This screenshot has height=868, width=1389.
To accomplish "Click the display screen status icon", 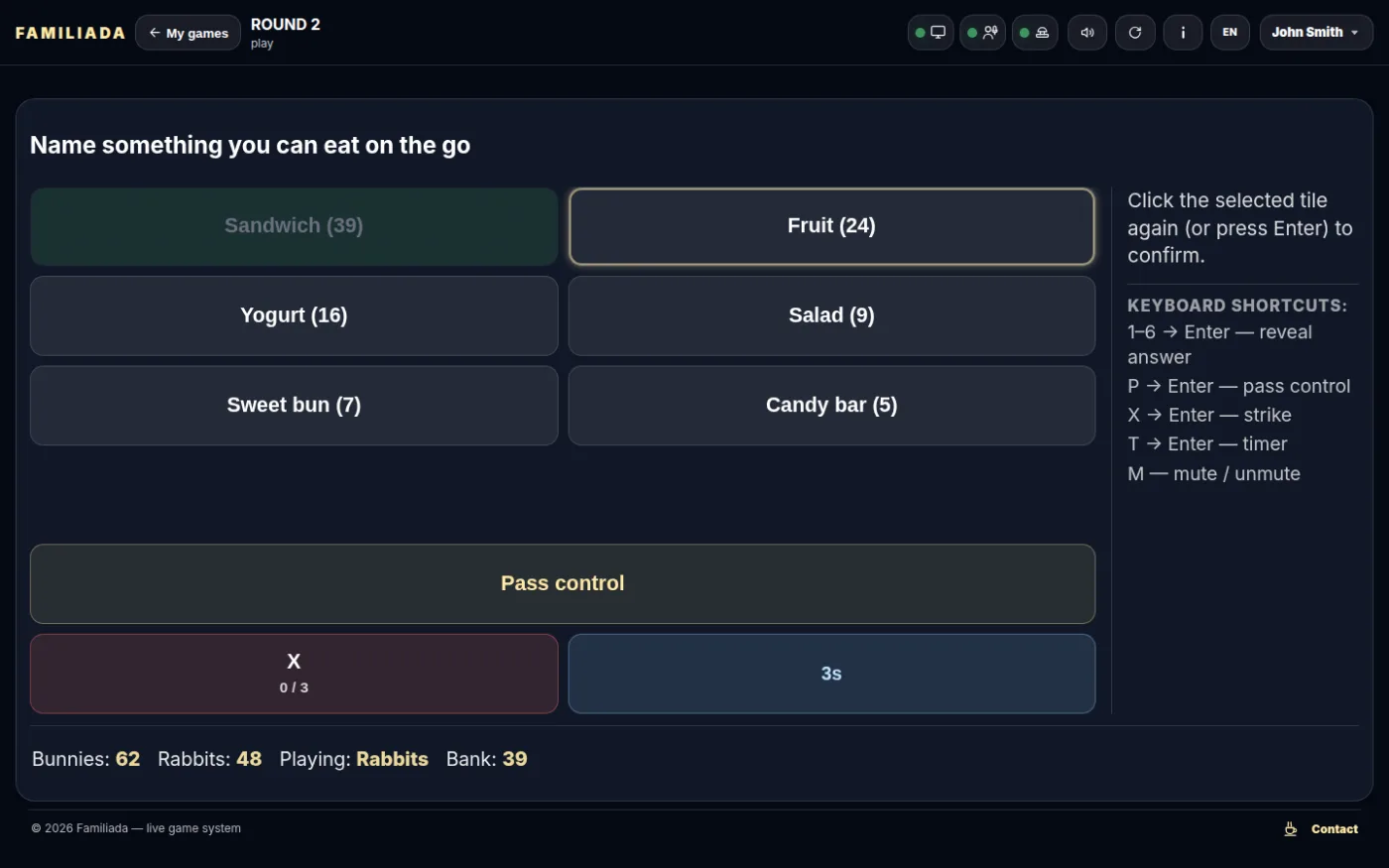I will coord(931,33).
